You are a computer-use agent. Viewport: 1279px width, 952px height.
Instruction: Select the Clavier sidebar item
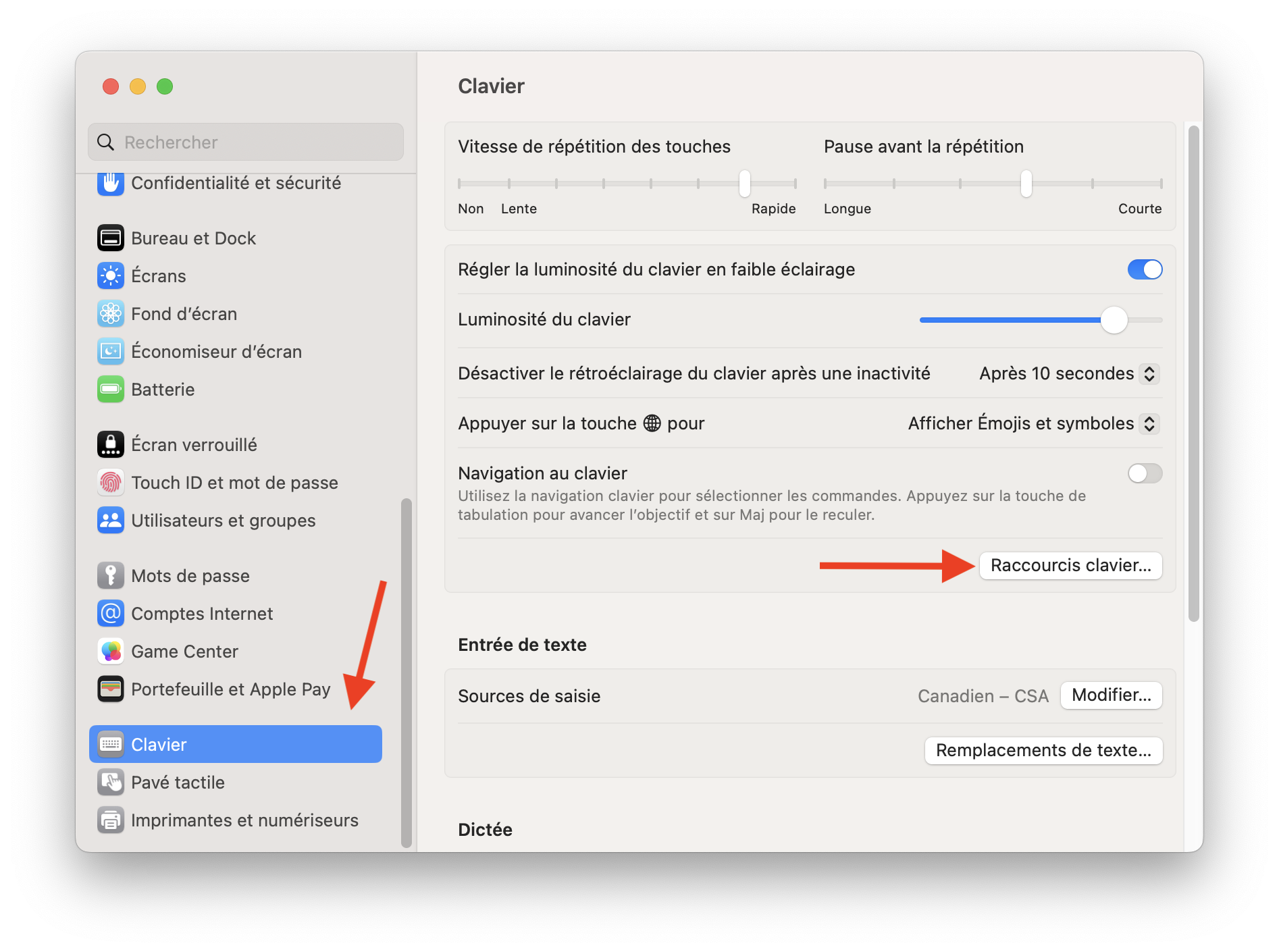[x=236, y=745]
